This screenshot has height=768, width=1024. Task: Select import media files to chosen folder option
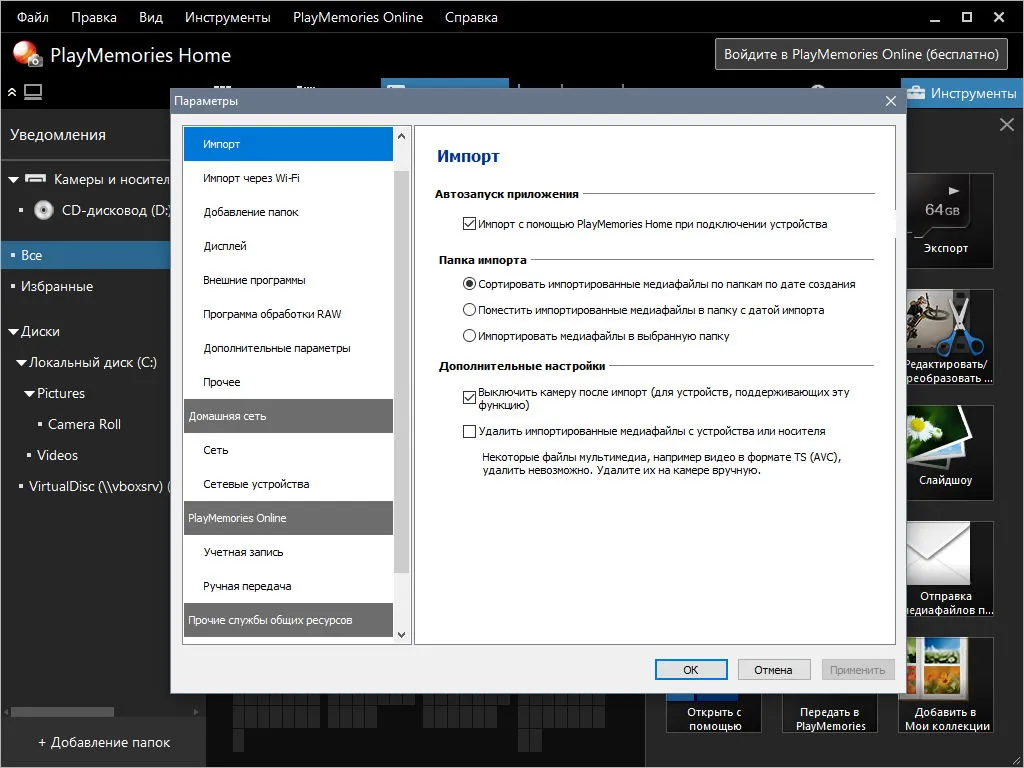coord(469,336)
